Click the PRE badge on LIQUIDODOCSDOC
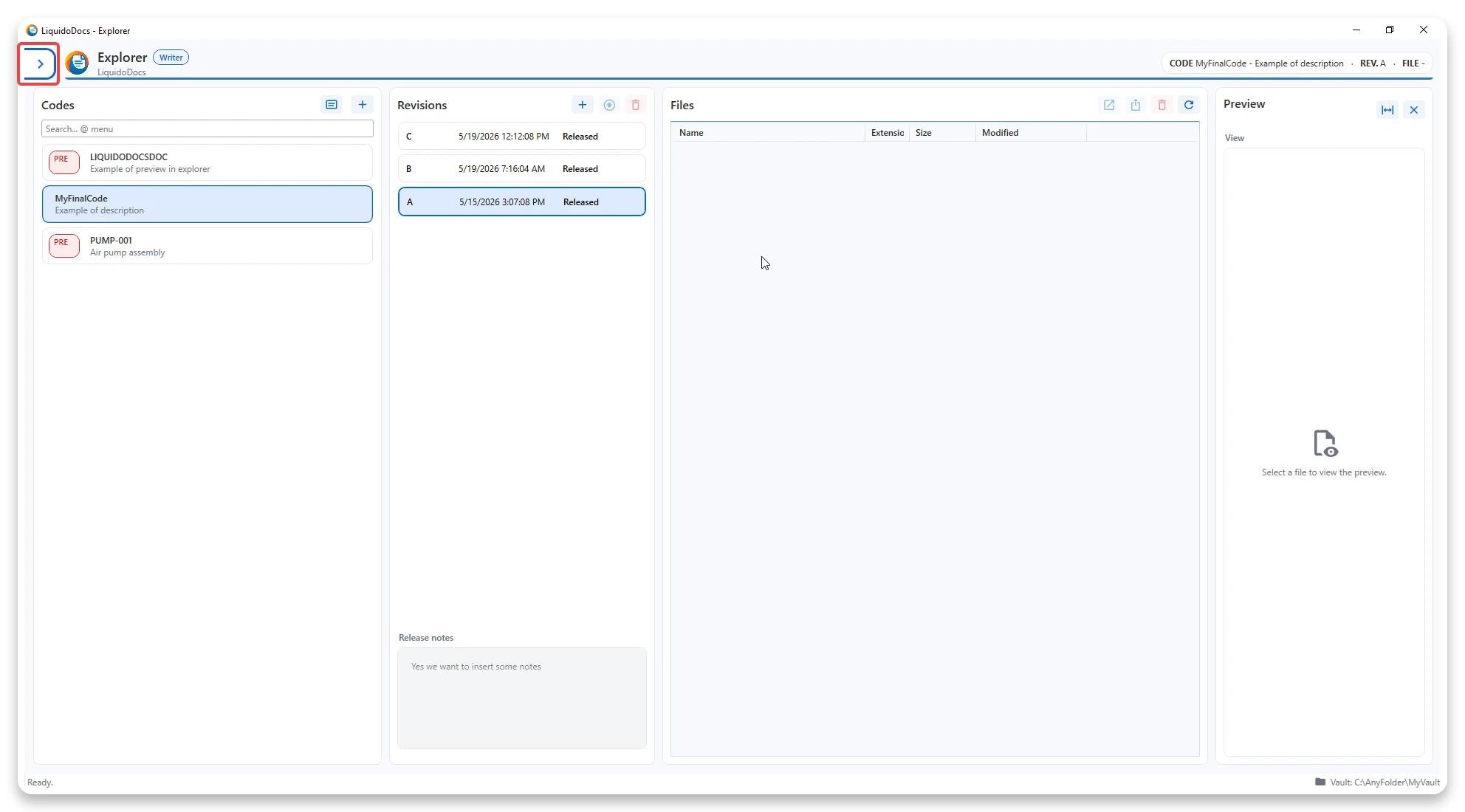1465x812 pixels. (64, 161)
